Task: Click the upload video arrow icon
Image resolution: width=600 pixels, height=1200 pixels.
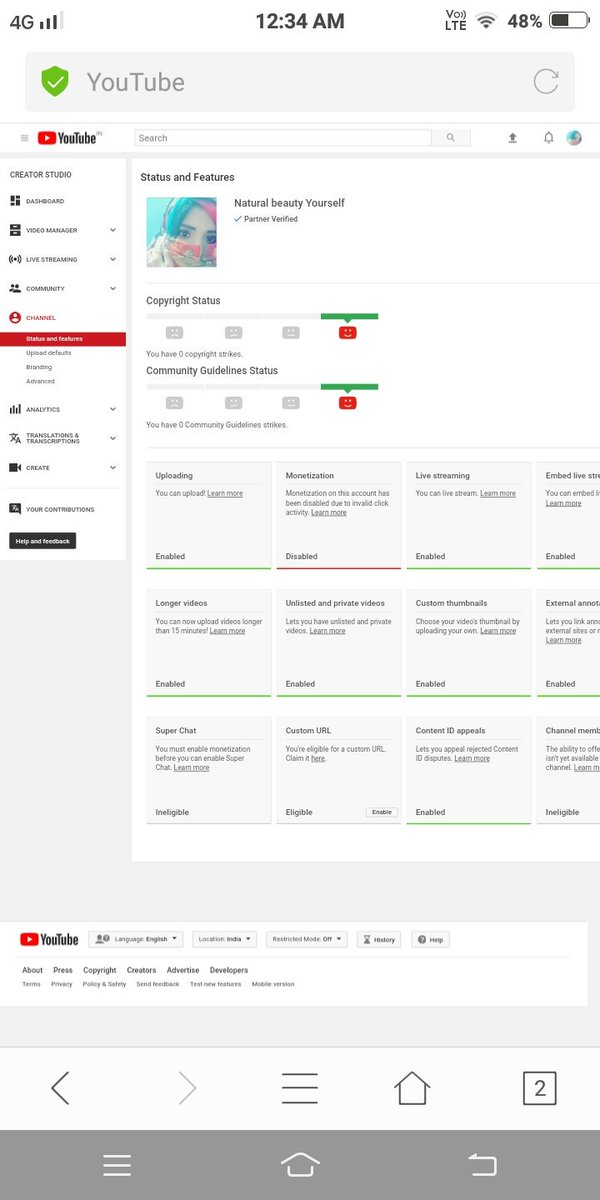Action: click(513, 138)
